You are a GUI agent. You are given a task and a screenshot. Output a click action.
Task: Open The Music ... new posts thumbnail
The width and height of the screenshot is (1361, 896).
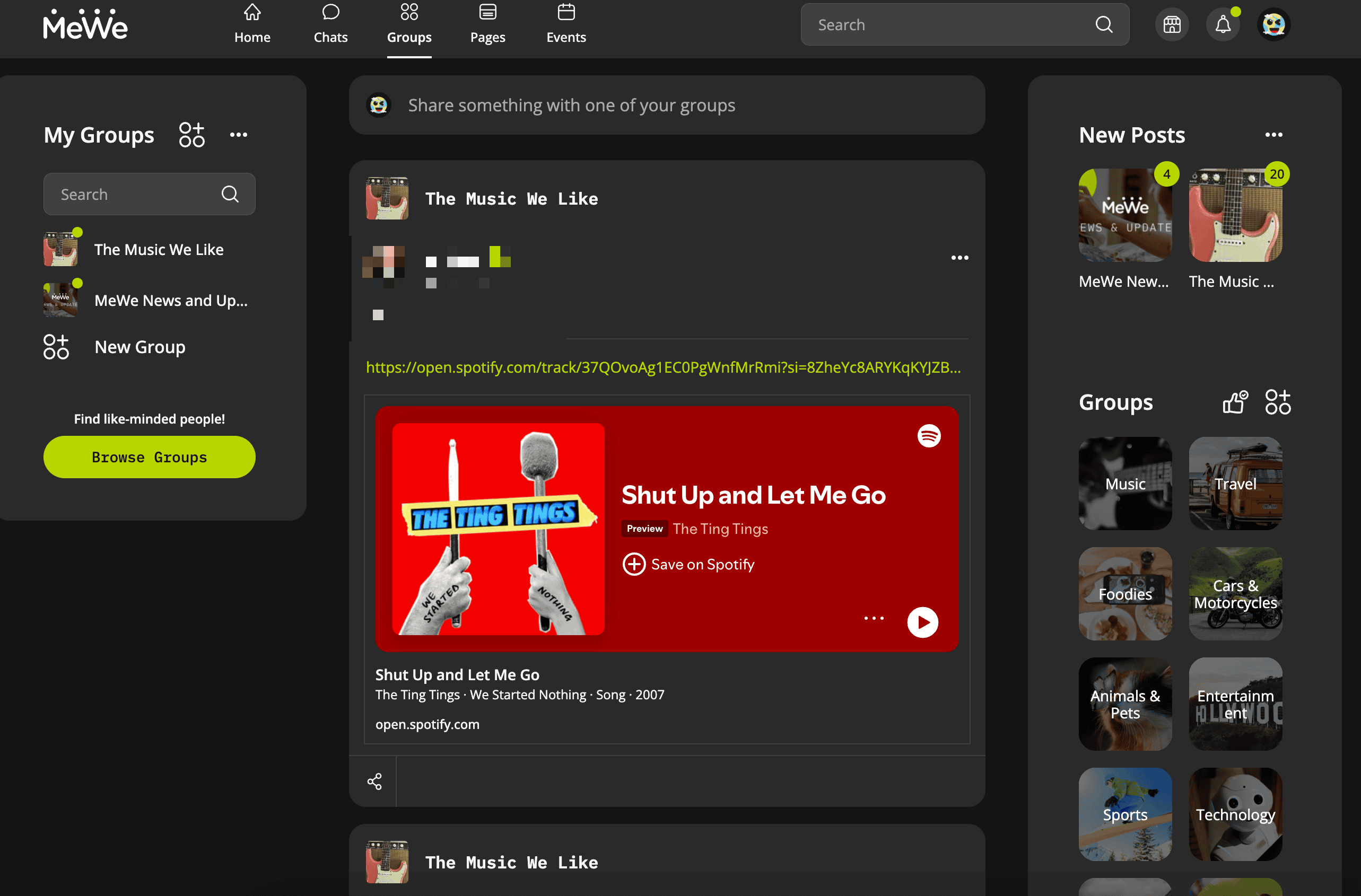[1235, 216]
